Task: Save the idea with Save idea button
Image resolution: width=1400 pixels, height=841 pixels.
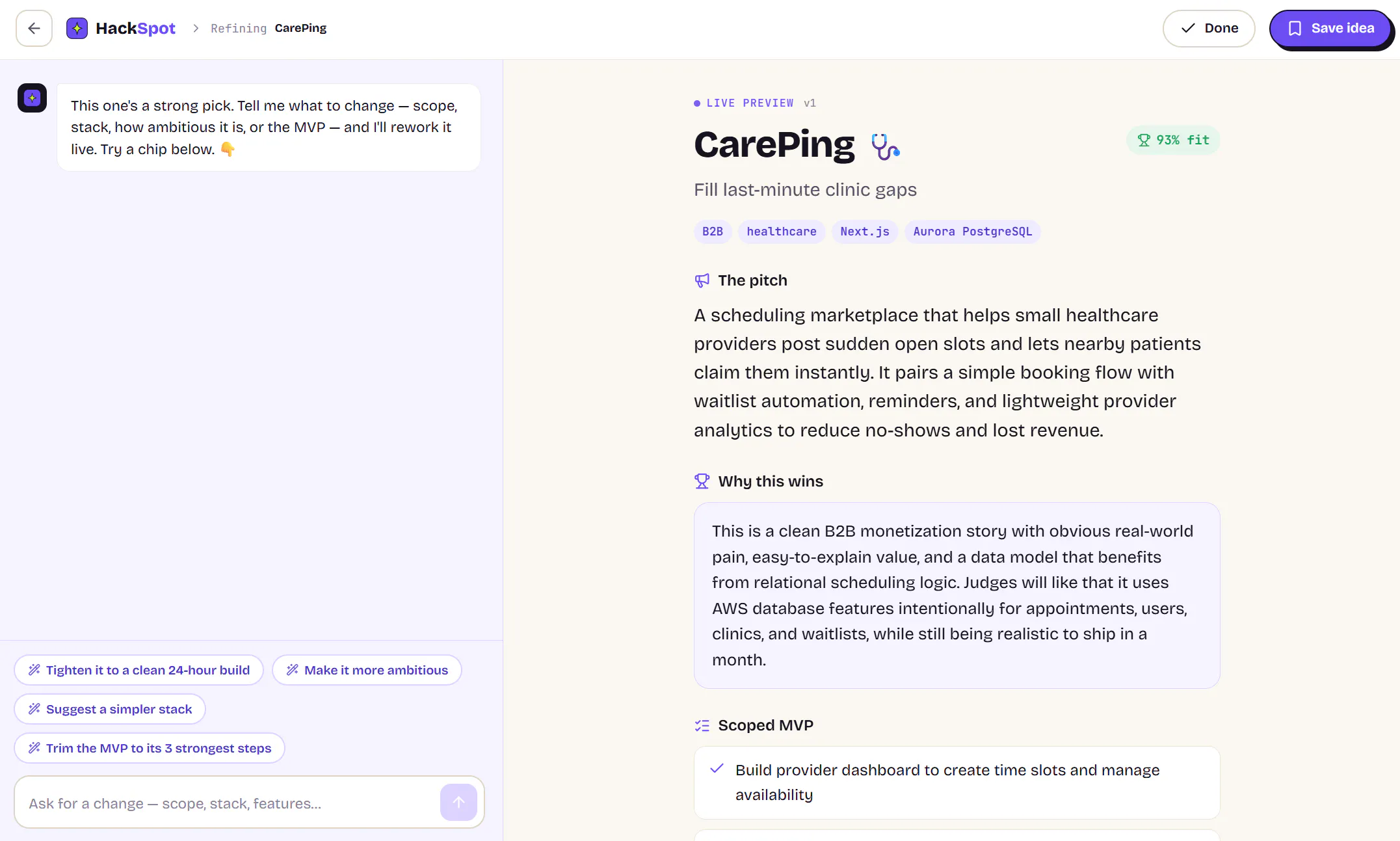Action: 1330,29
